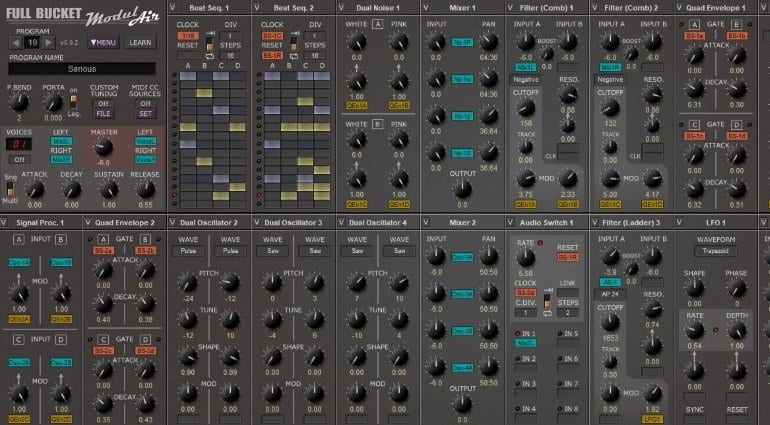Click the loop mode icon in Beat Seq. 1
Viewport: 770px width, 425px height.
pos(210,57)
